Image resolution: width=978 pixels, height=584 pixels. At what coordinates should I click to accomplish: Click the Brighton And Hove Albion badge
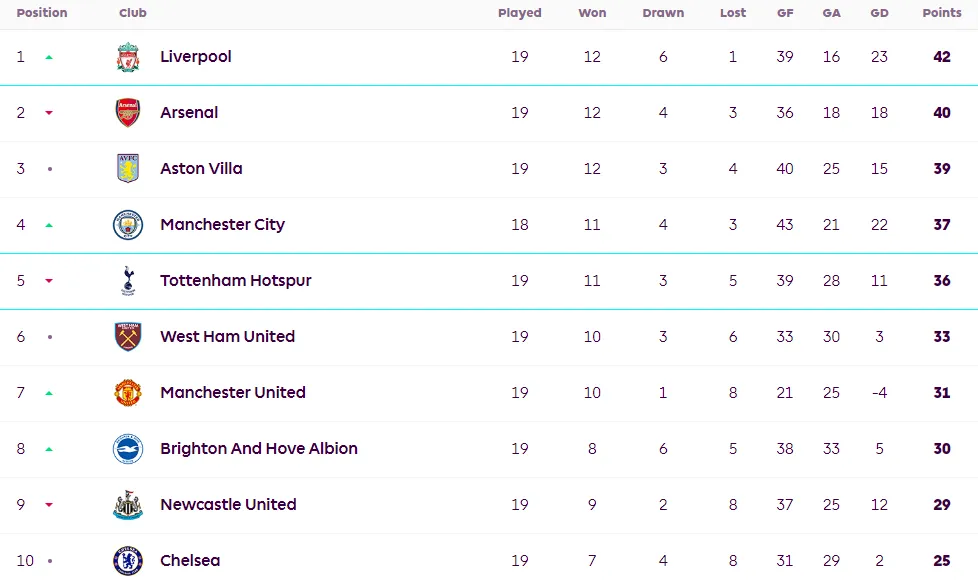[x=128, y=449]
